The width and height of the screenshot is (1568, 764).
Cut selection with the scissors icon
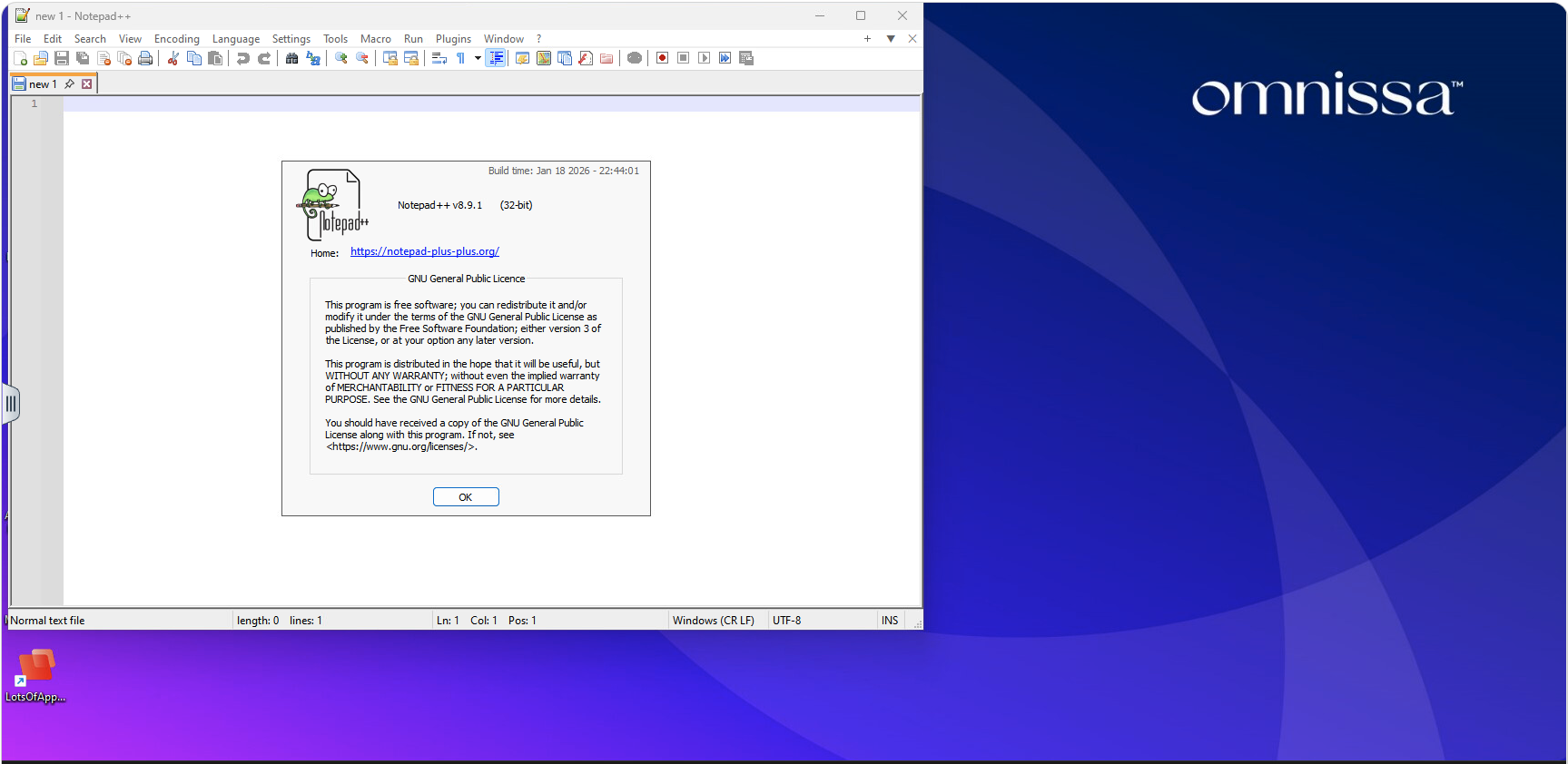click(173, 58)
